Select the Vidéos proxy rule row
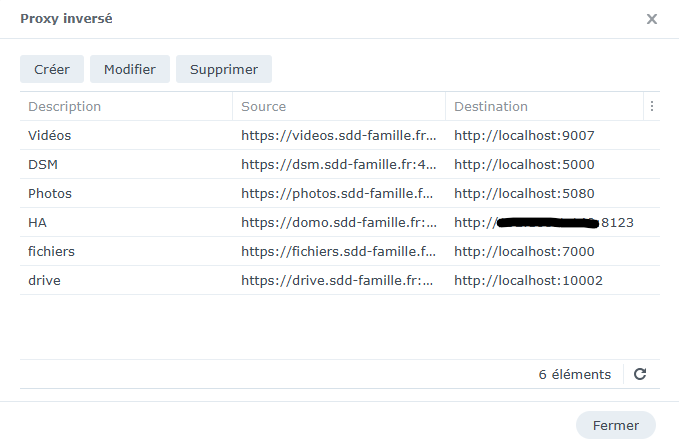Viewport: 679px width, 447px height. coord(50,135)
